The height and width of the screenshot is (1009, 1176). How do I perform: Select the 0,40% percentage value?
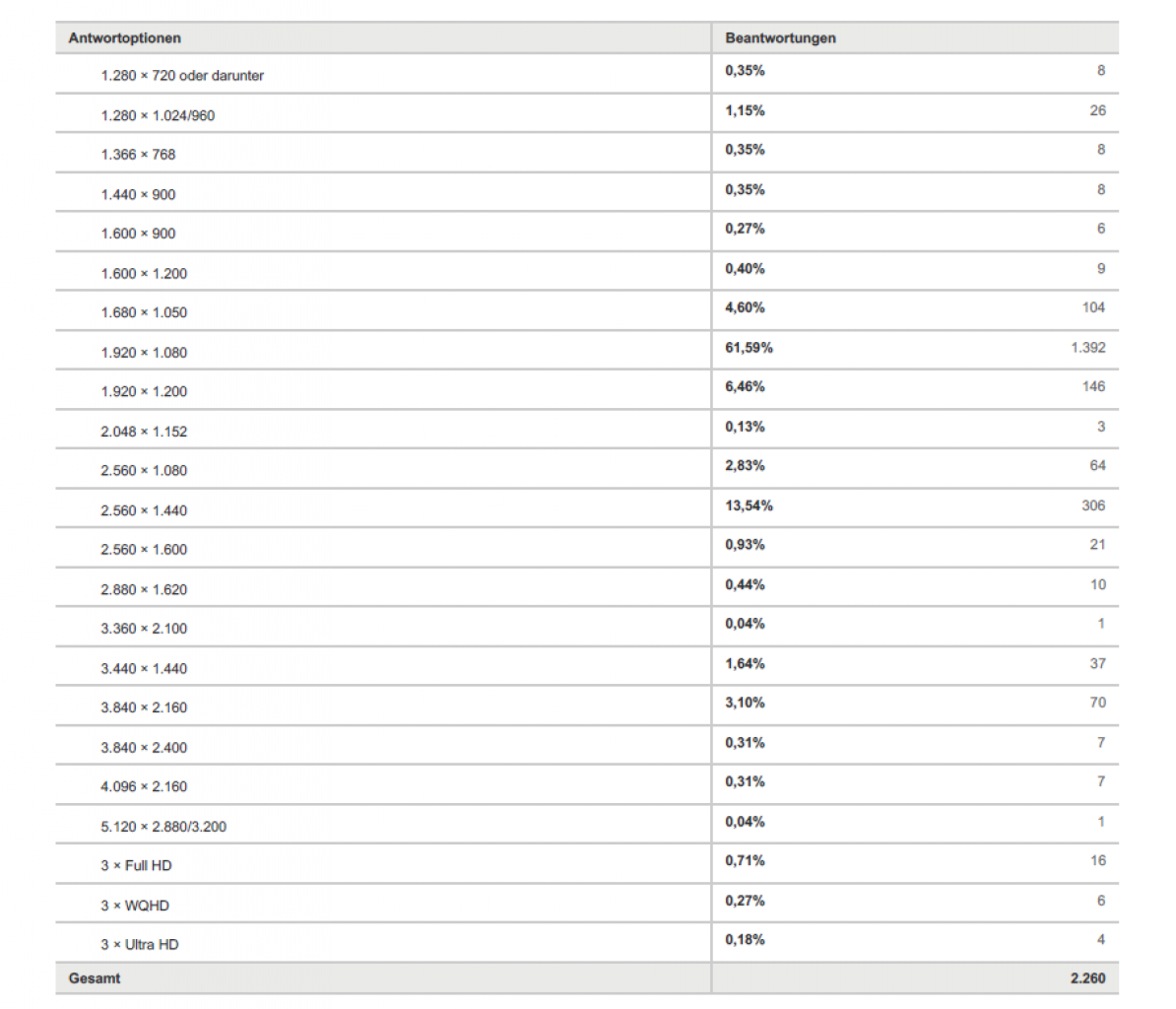point(745,269)
